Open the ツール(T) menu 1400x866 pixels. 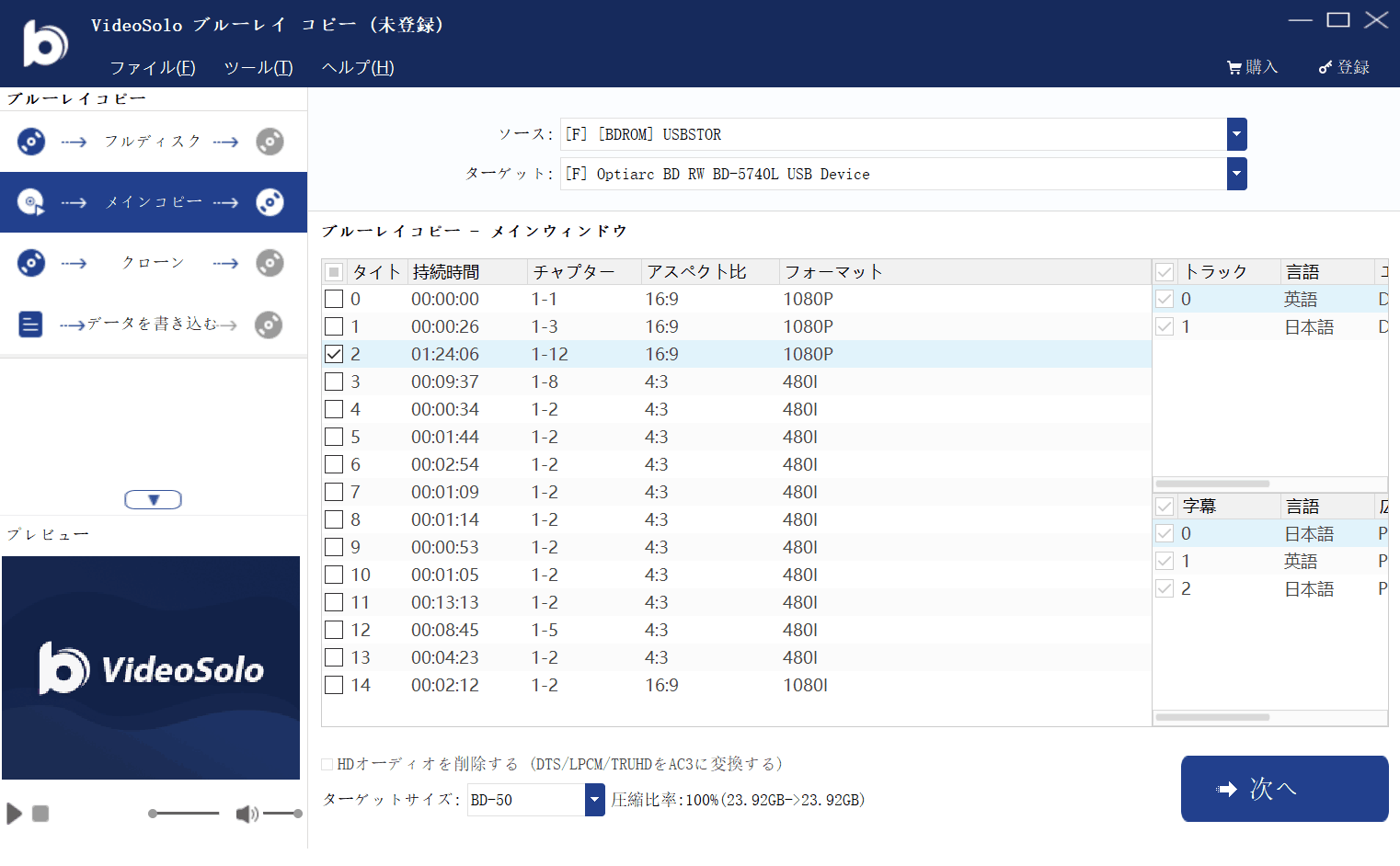(x=258, y=68)
